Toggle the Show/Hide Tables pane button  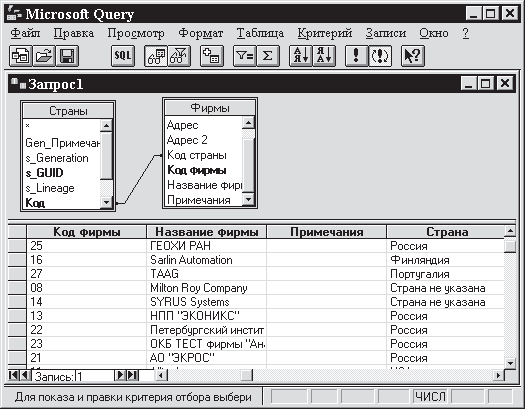point(156,56)
